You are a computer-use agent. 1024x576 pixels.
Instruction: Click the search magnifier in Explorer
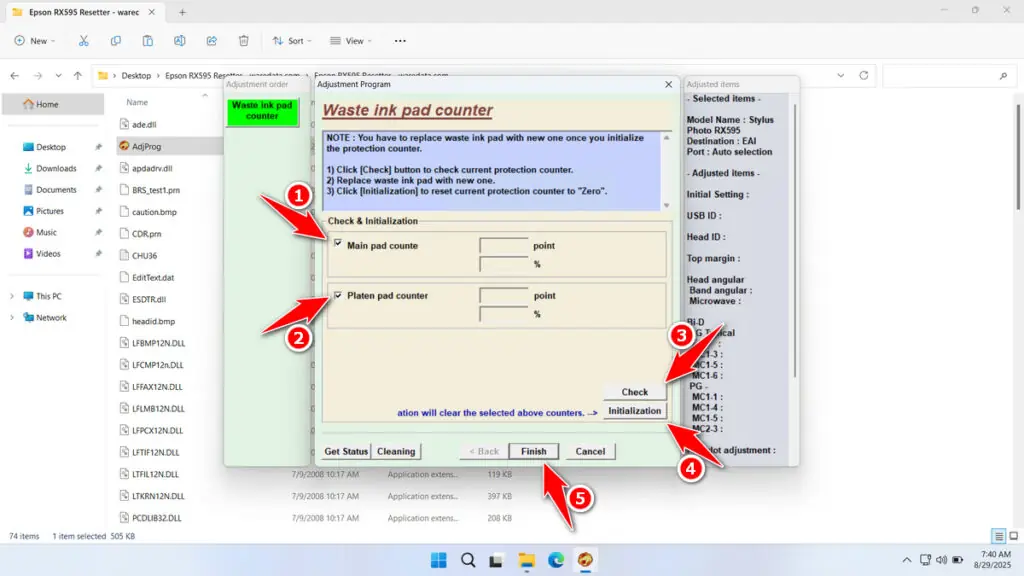pos(1003,76)
